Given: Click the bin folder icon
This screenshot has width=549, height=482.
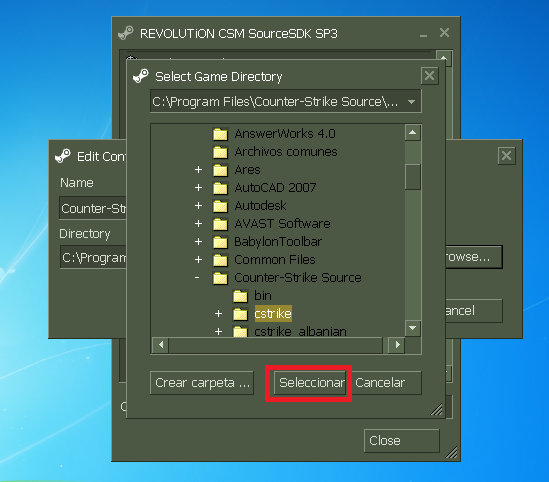Looking at the screenshot, I should (240, 296).
